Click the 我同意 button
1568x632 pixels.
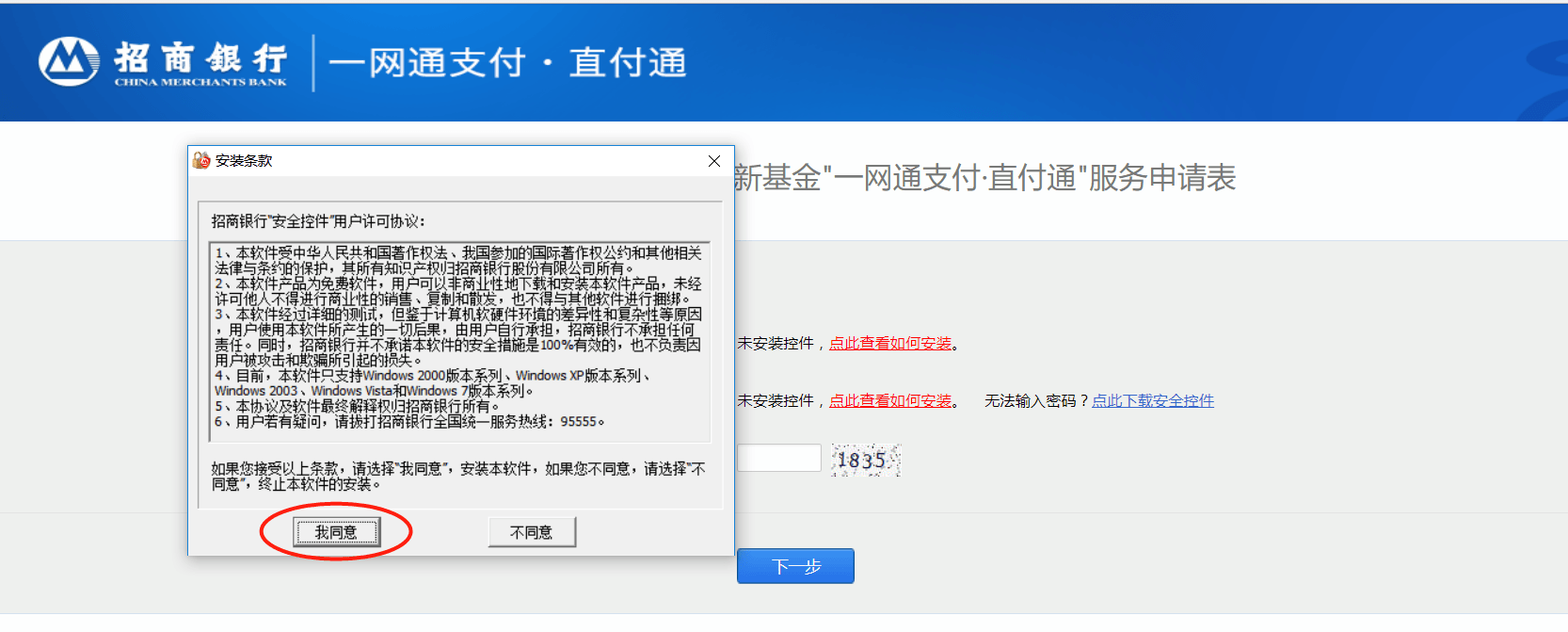[336, 532]
